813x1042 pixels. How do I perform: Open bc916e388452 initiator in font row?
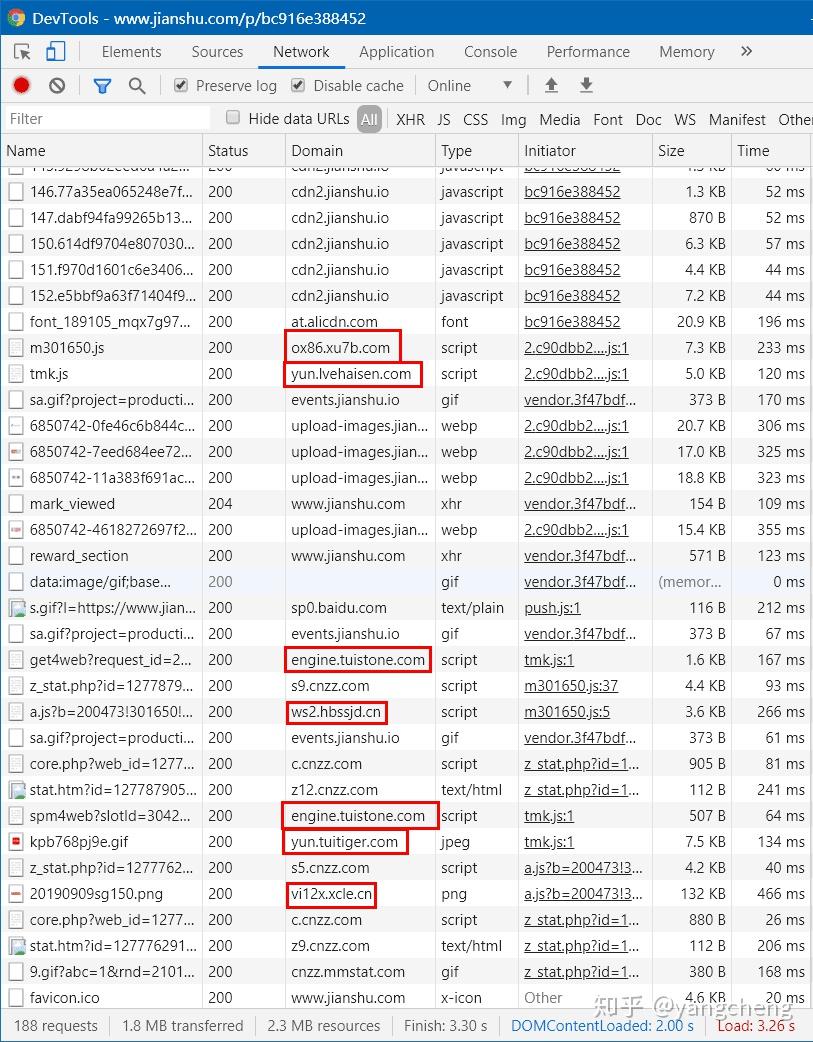click(x=572, y=322)
